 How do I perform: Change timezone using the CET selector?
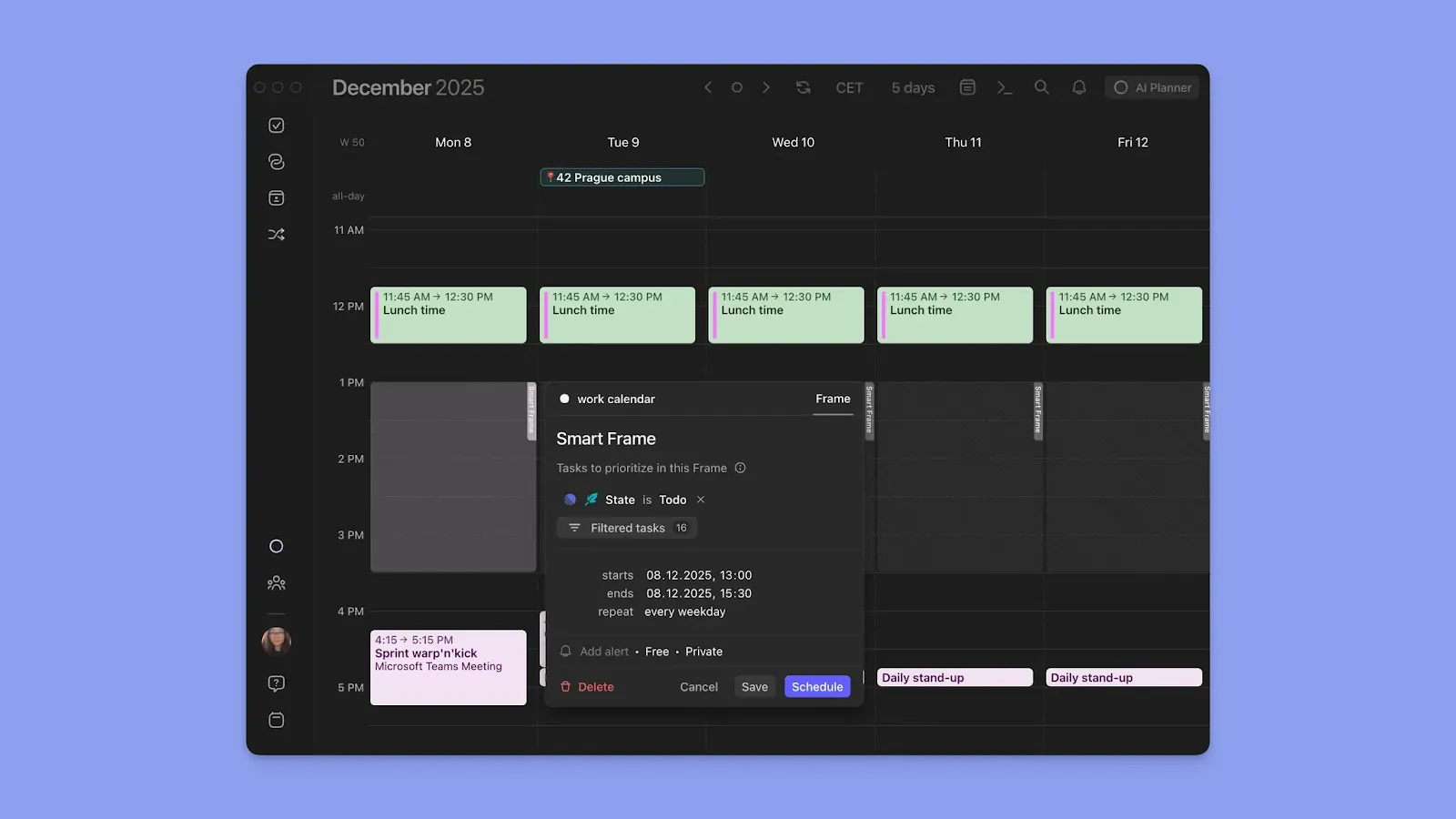tap(848, 87)
